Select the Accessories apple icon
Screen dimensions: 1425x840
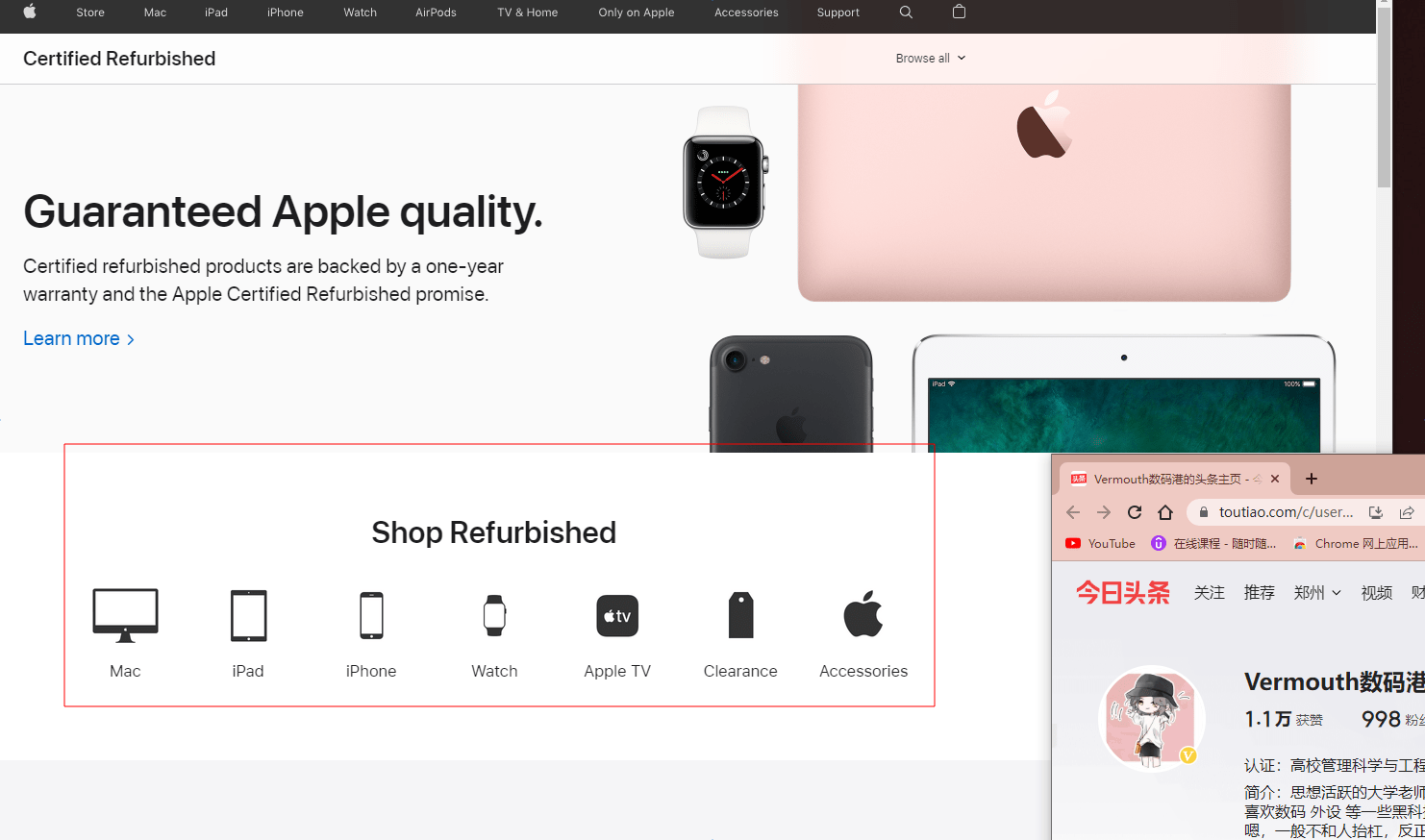click(x=863, y=613)
